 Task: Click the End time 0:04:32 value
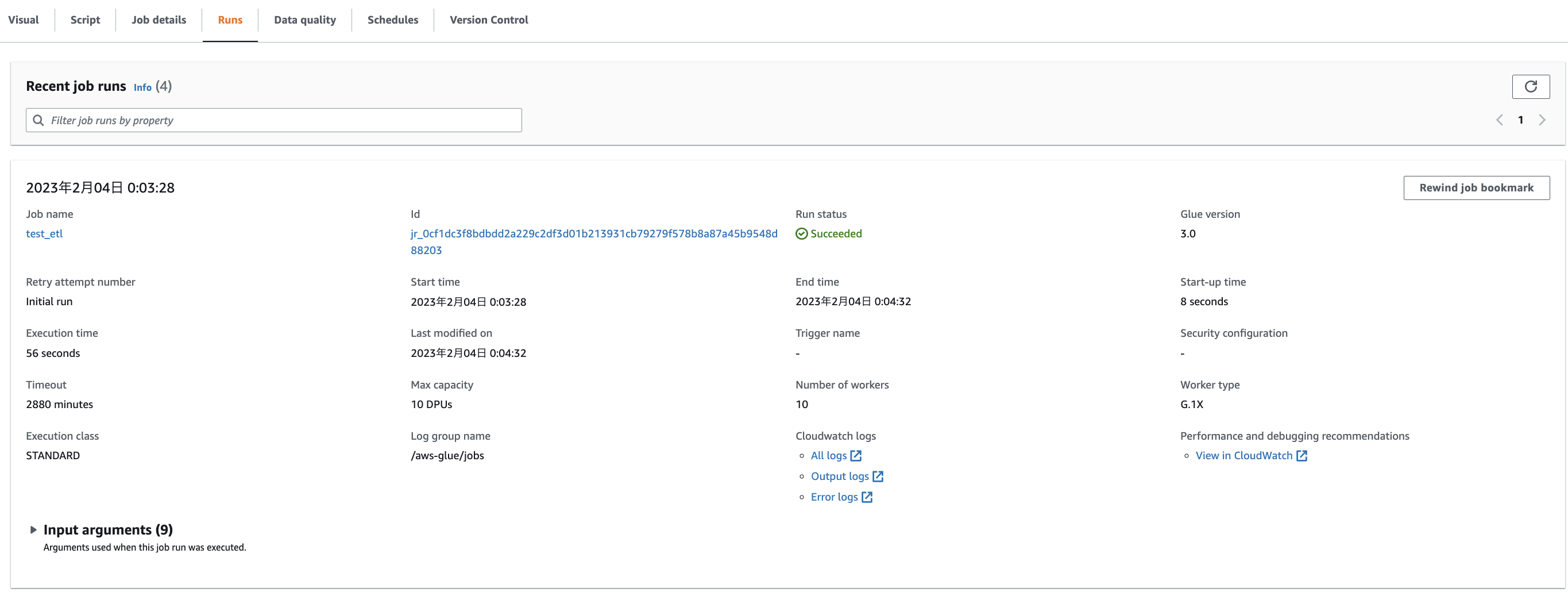[x=853, y=302]
